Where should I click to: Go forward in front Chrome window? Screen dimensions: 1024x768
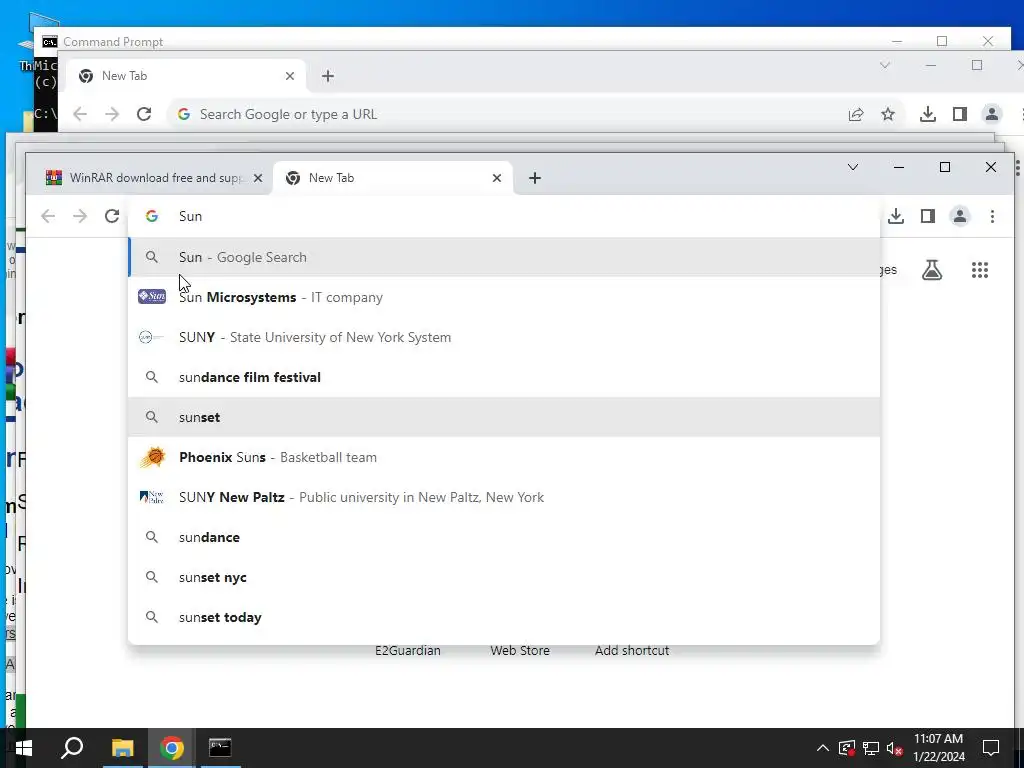[80, 216]
